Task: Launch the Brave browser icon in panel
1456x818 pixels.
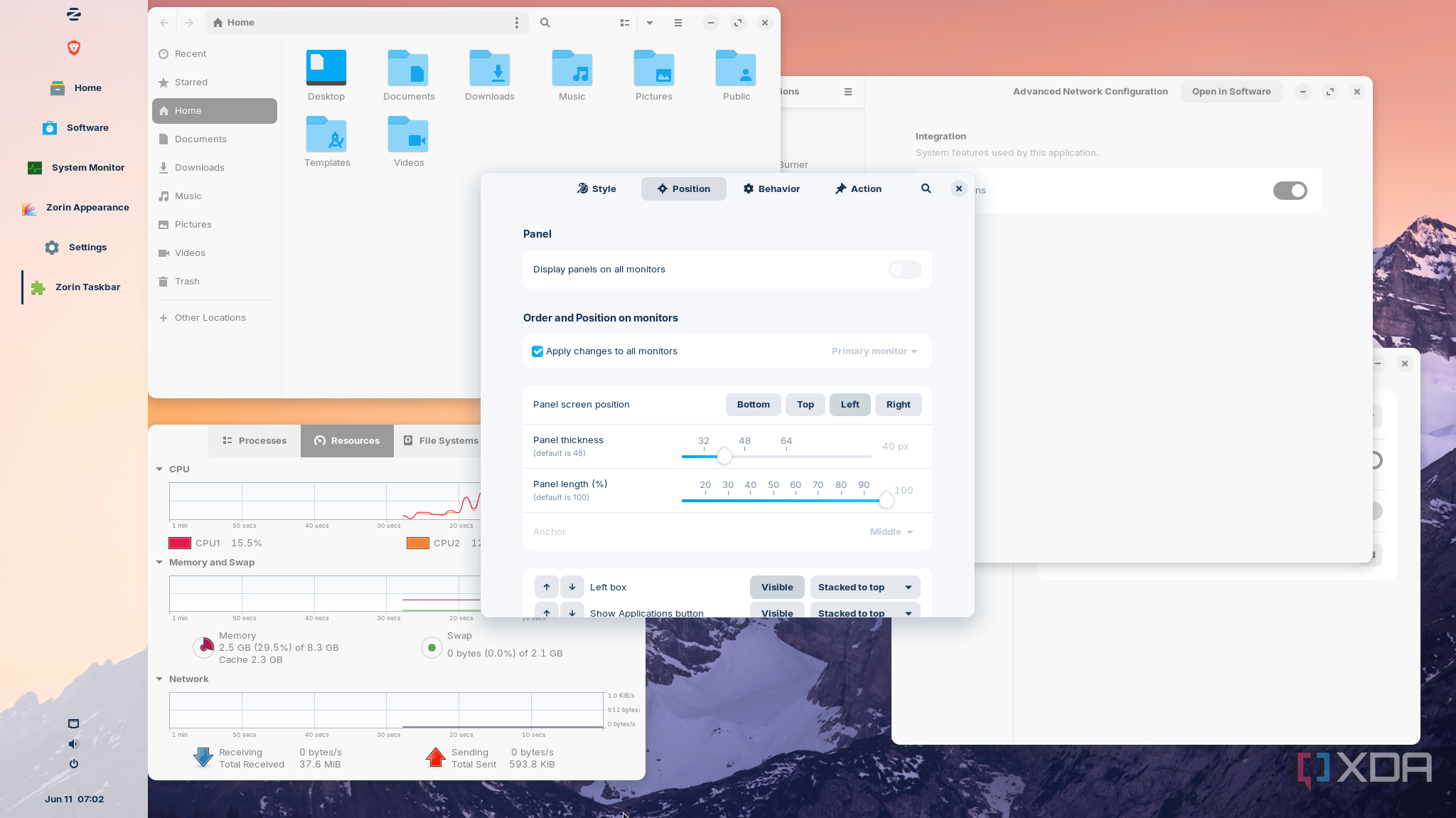Action: coord(74,48)
